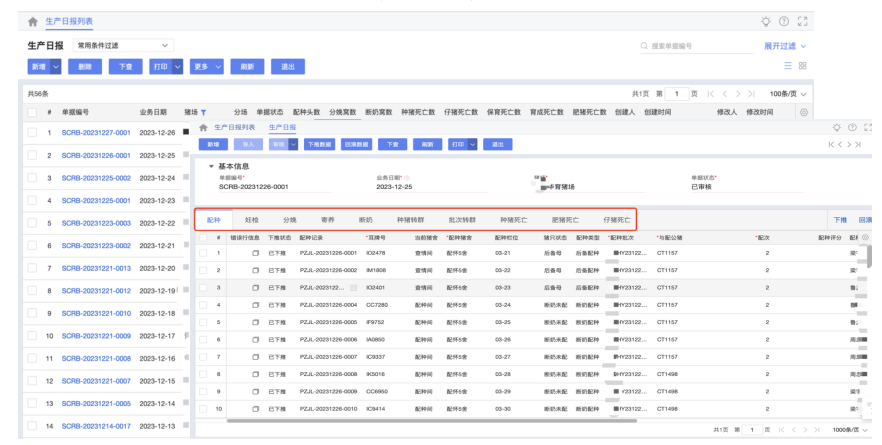Open the arrow next to 打印 in detail toolbar
This screenshot has height=445, width=882.
[472, 145]
